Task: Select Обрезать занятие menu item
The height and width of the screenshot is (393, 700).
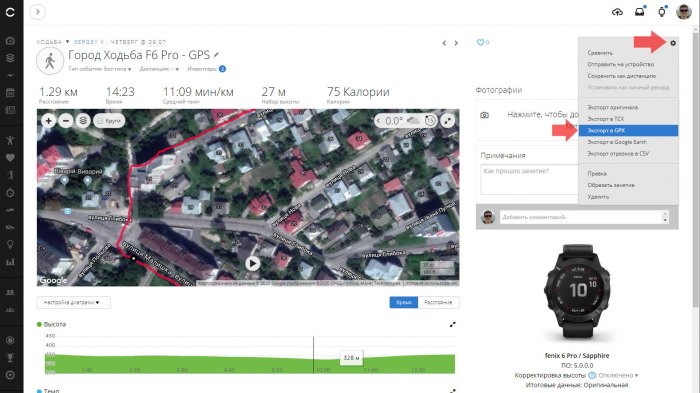Action: click(x=611, y=185)
